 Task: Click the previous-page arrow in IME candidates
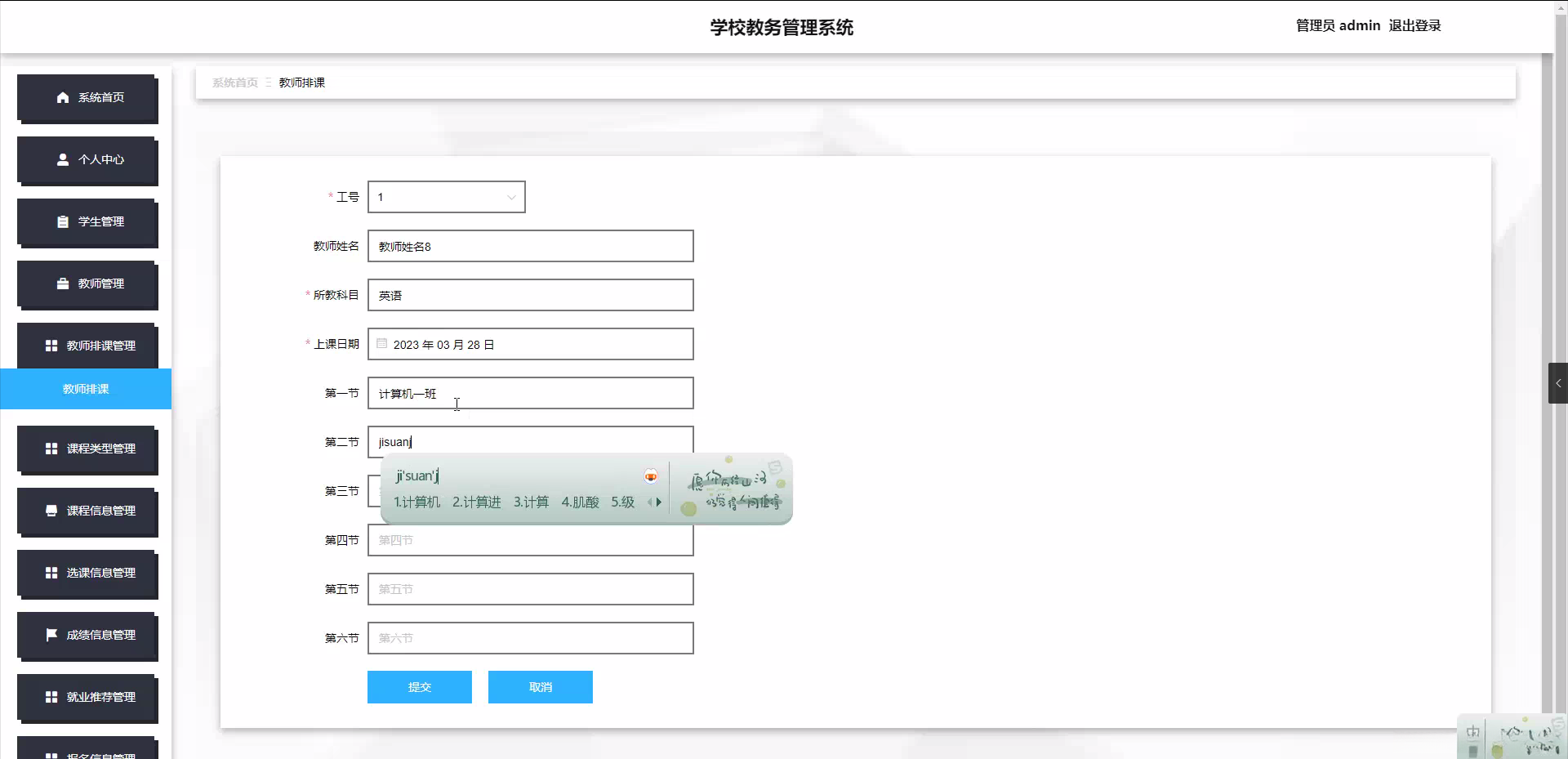(x=650, y=502)
